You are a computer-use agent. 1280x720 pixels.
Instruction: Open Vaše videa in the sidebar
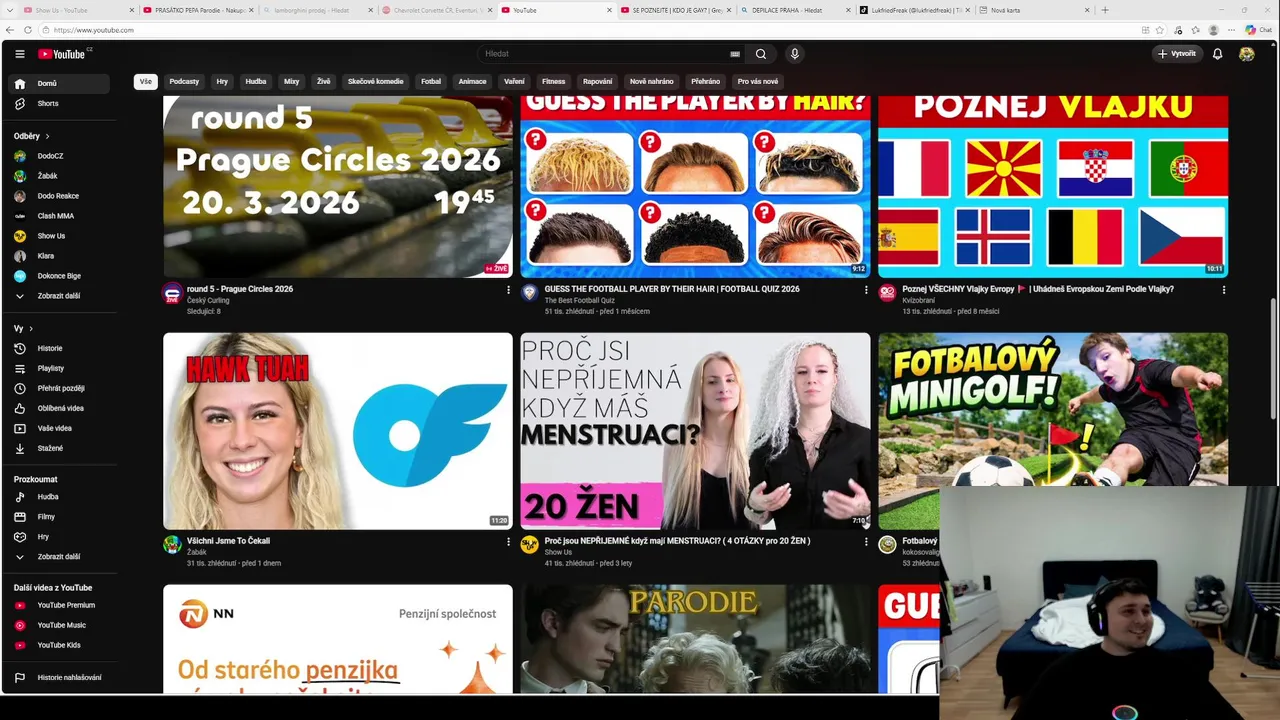pos(60,428)
